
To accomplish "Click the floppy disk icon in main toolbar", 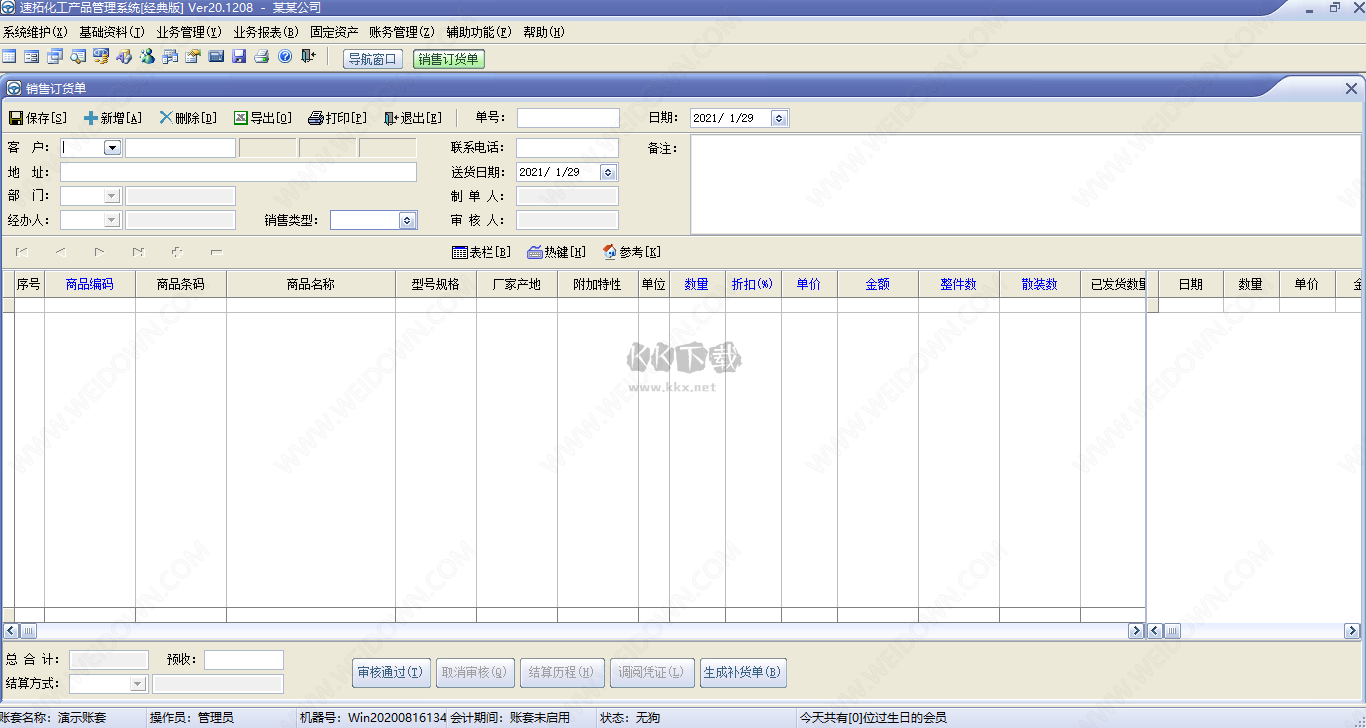I will [239, 57].
